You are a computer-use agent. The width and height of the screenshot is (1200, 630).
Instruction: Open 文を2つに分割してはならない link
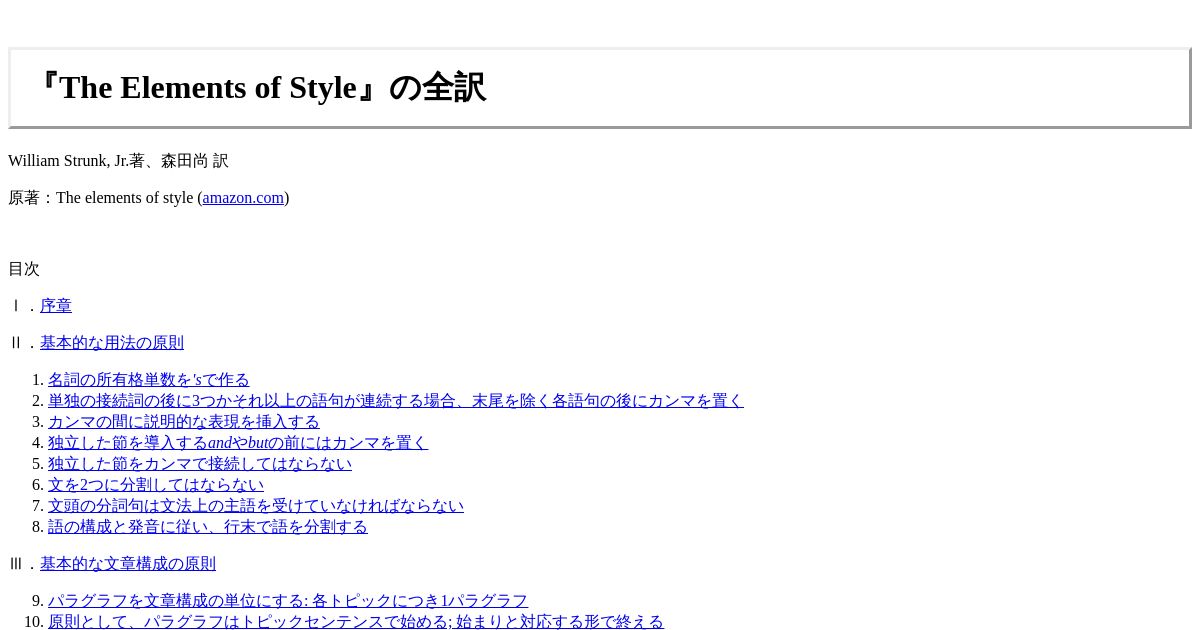click(x=156, y=485)
